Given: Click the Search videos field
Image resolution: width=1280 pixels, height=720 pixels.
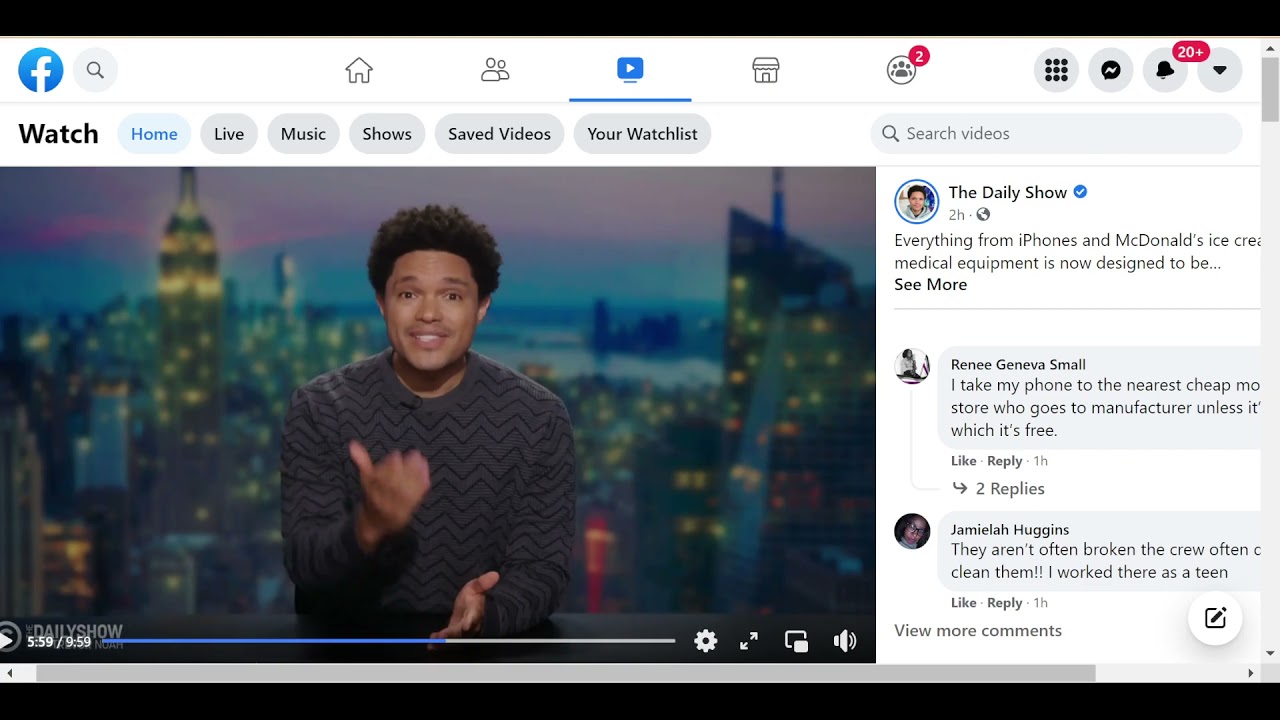Looking at the screenshot, I should (1056, 134).
